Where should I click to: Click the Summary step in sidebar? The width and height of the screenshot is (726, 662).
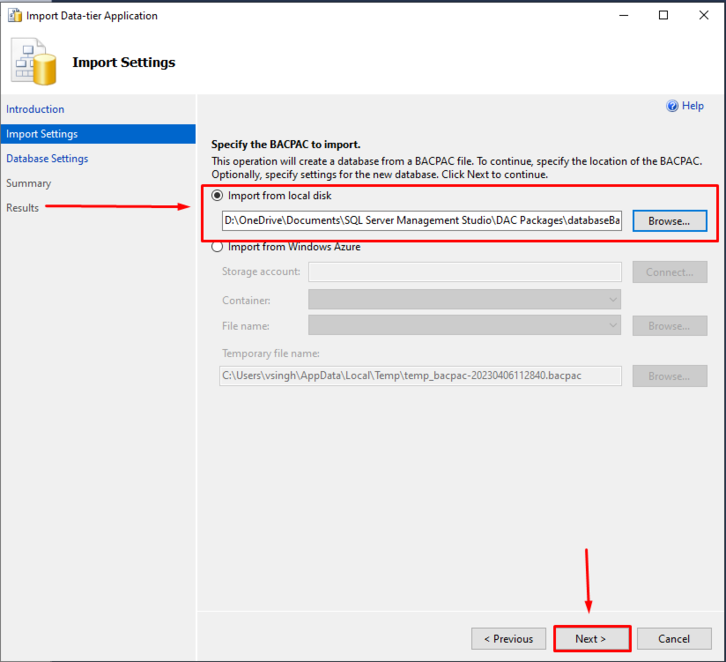pos(28,183)
